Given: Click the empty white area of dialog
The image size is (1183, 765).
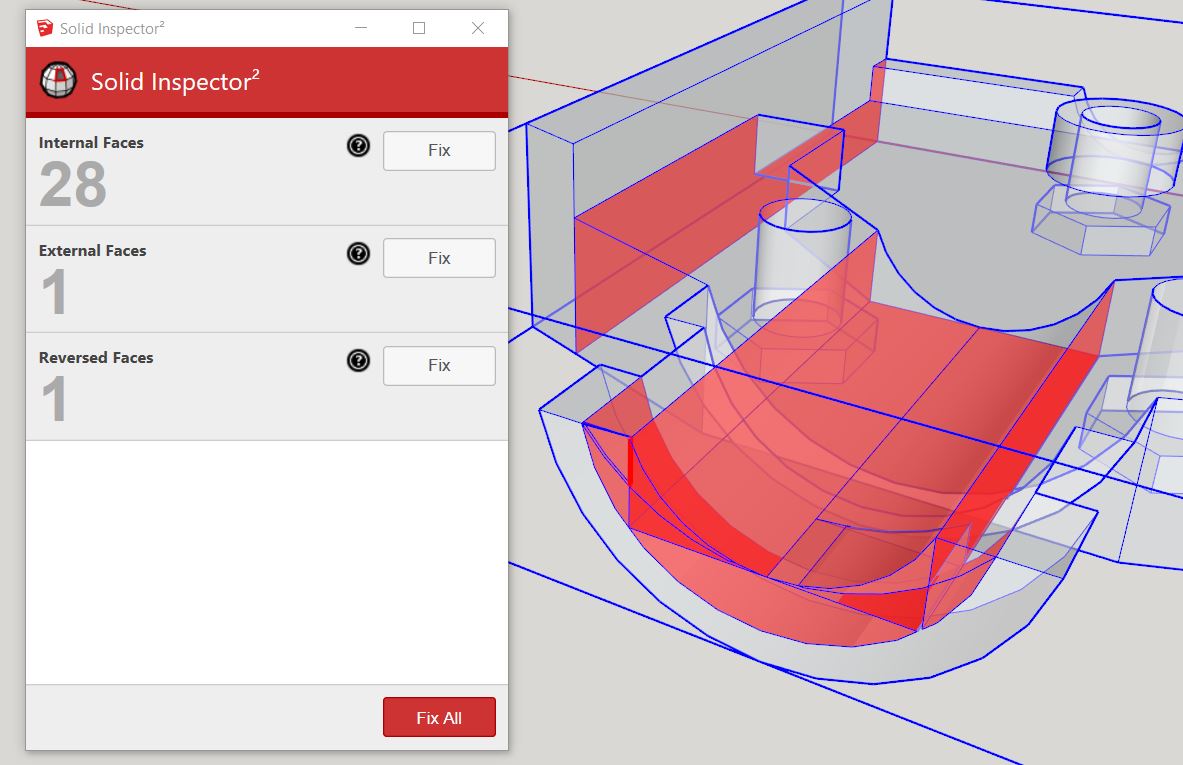Looking at the screenshot, I should (x=266, y=560).
